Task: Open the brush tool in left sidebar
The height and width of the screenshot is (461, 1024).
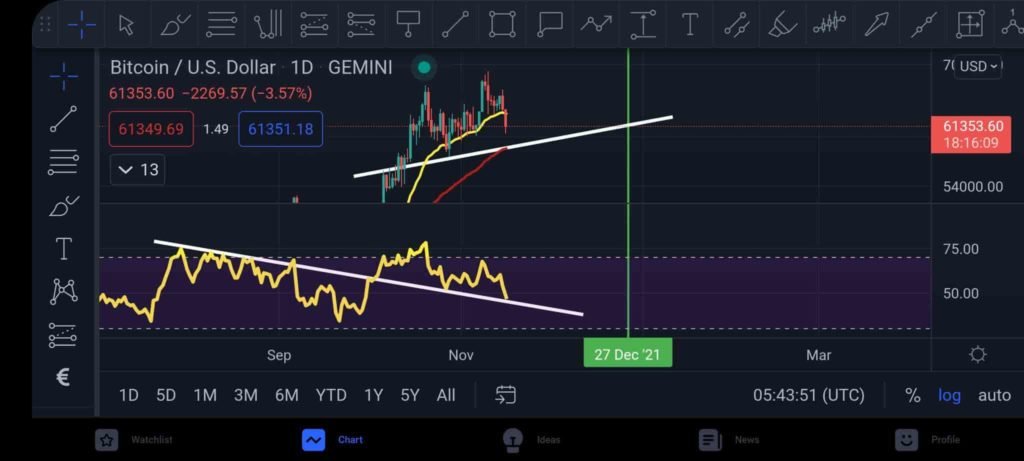Action: pos(64,205)
